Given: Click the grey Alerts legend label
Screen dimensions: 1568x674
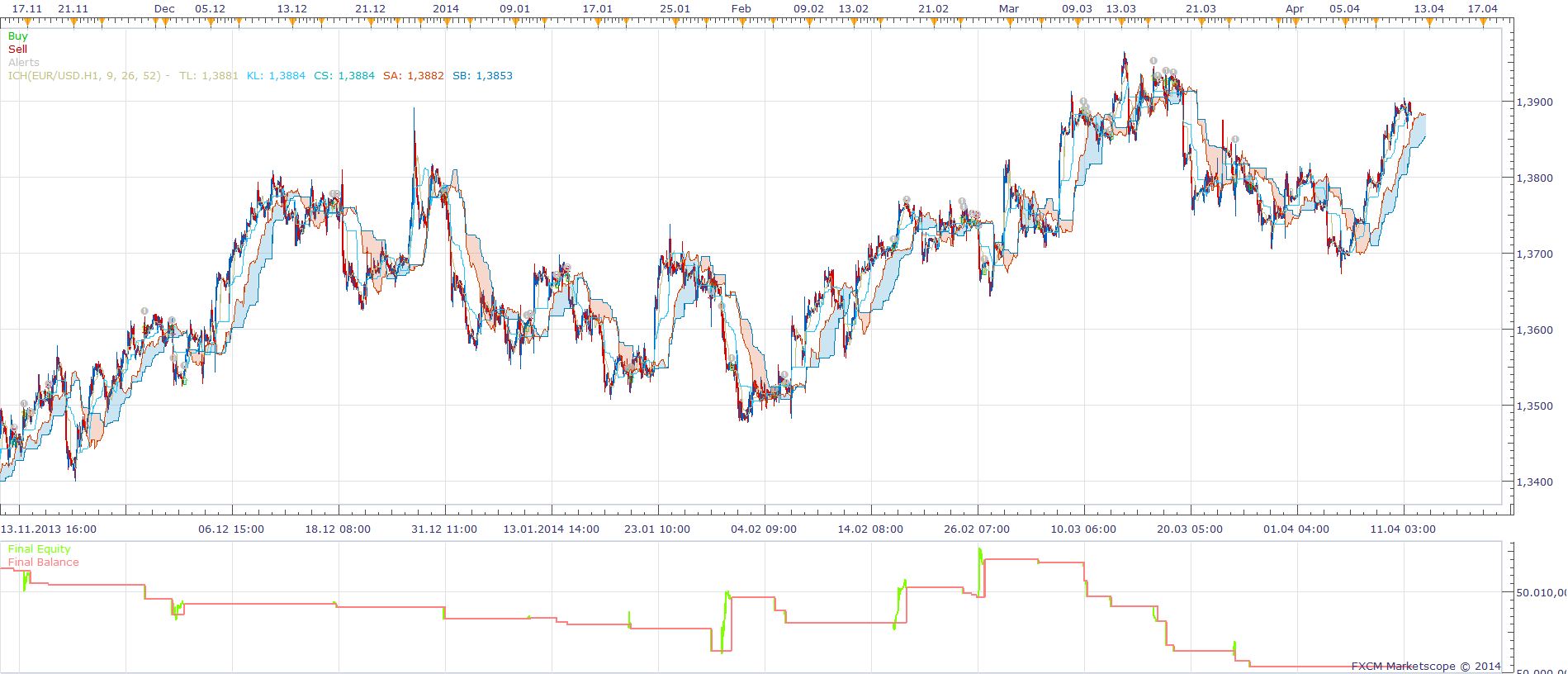Looking at the screenshot, I should click(24, 63).
